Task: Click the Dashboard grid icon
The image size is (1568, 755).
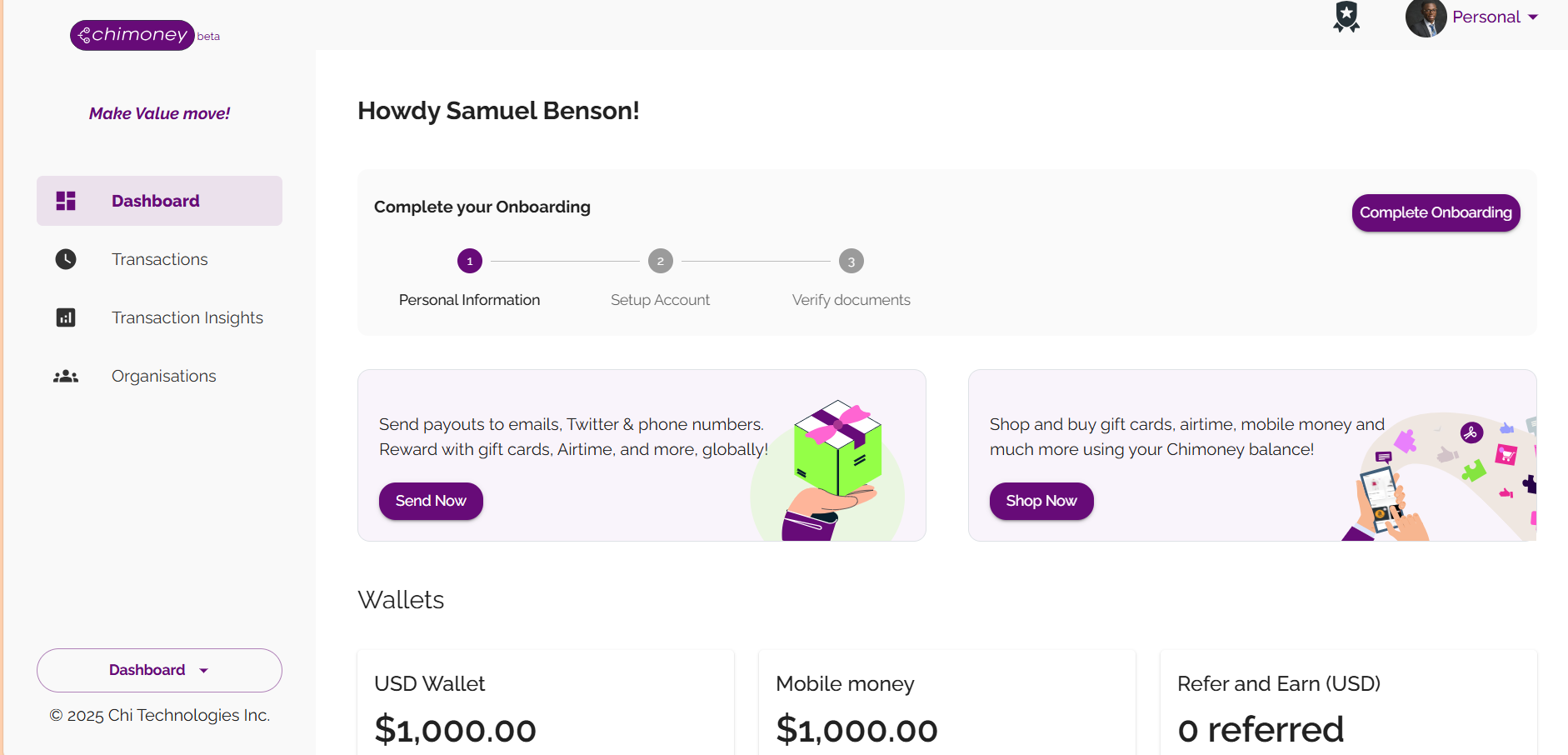Action: 66,201
